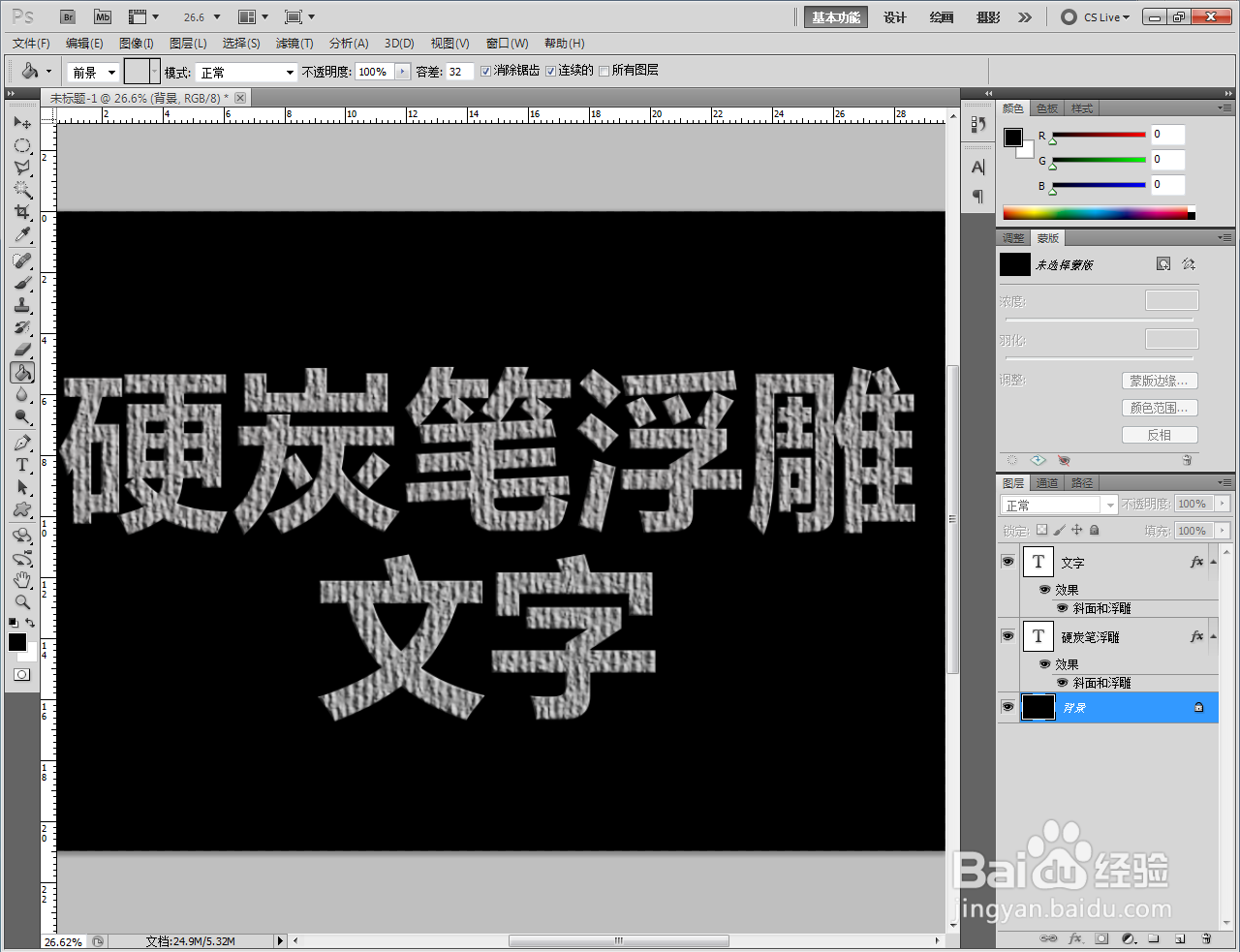
Task: Hide the 文字 layer visibility eye
Action: pyautogui.click(x=1008, y=561)
